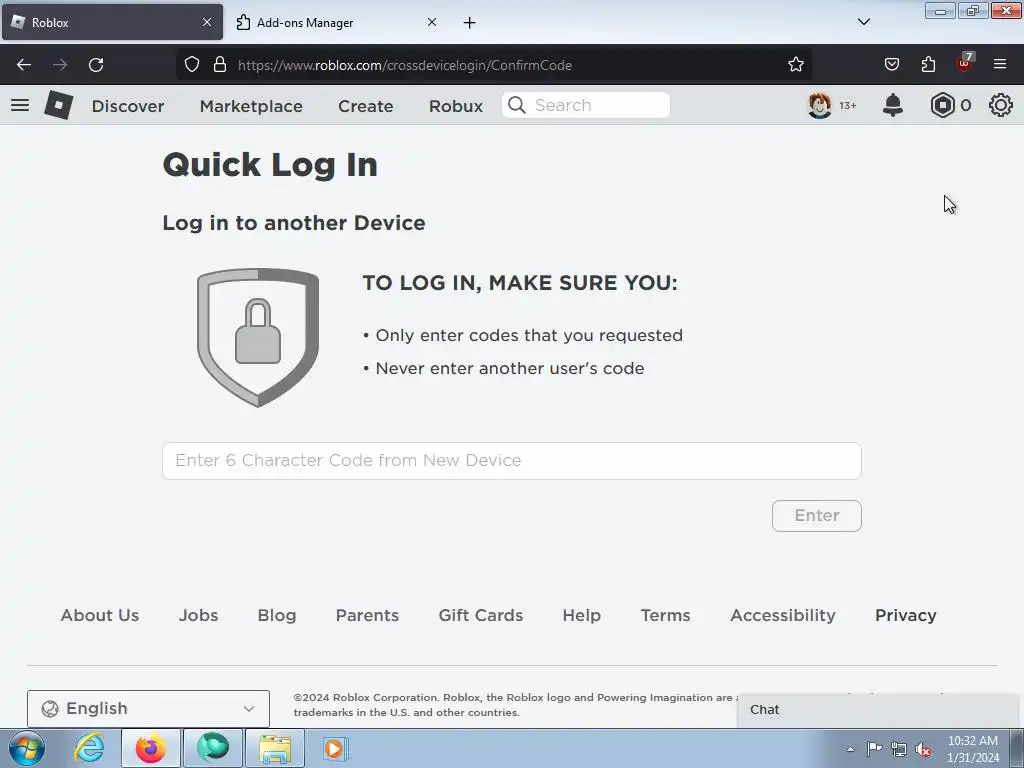1024x768 pixels.
Task: Click the browser forward arrow
Action: click(x=60, y=65)
